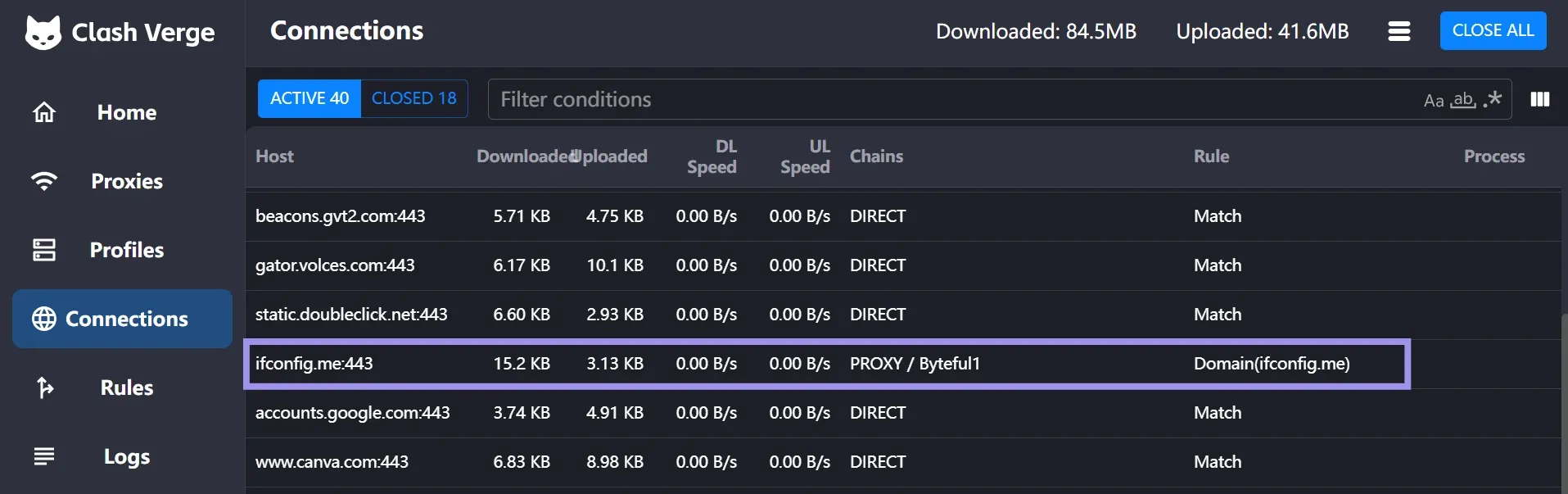Click the Downloaded: 84.5MB total
Image resolution: width=1568 pixels, height=494 pixels.
point(1036,31)
